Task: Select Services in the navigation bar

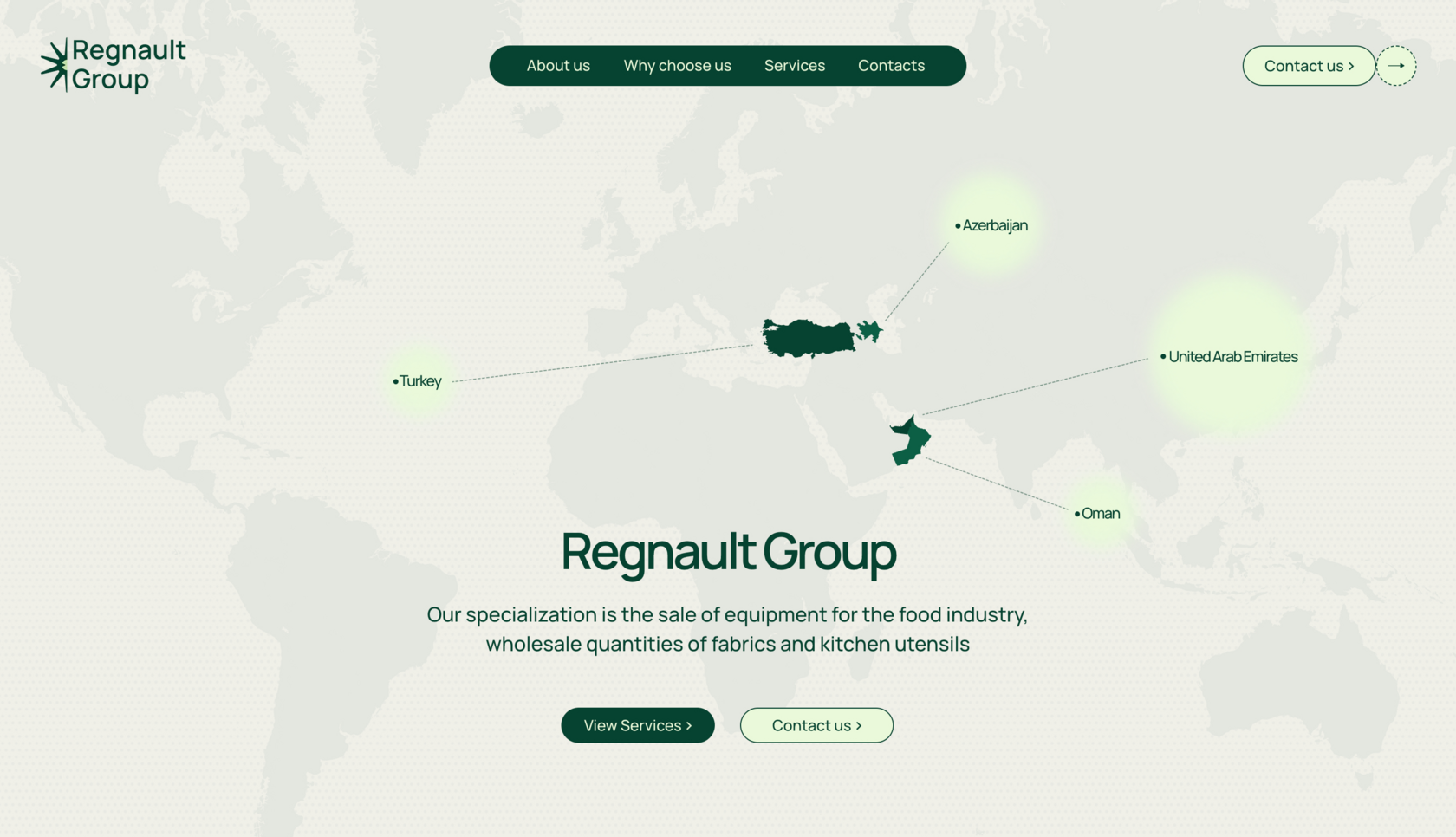Action: point(794,66)
